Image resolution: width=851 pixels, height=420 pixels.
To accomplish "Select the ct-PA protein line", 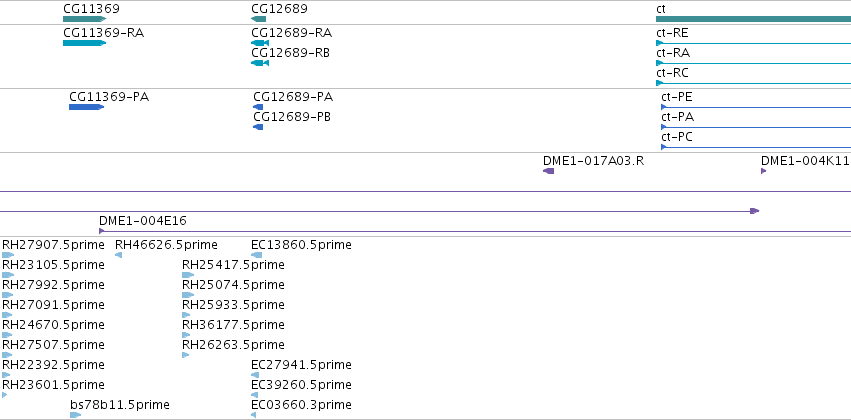I will (756, 127).
